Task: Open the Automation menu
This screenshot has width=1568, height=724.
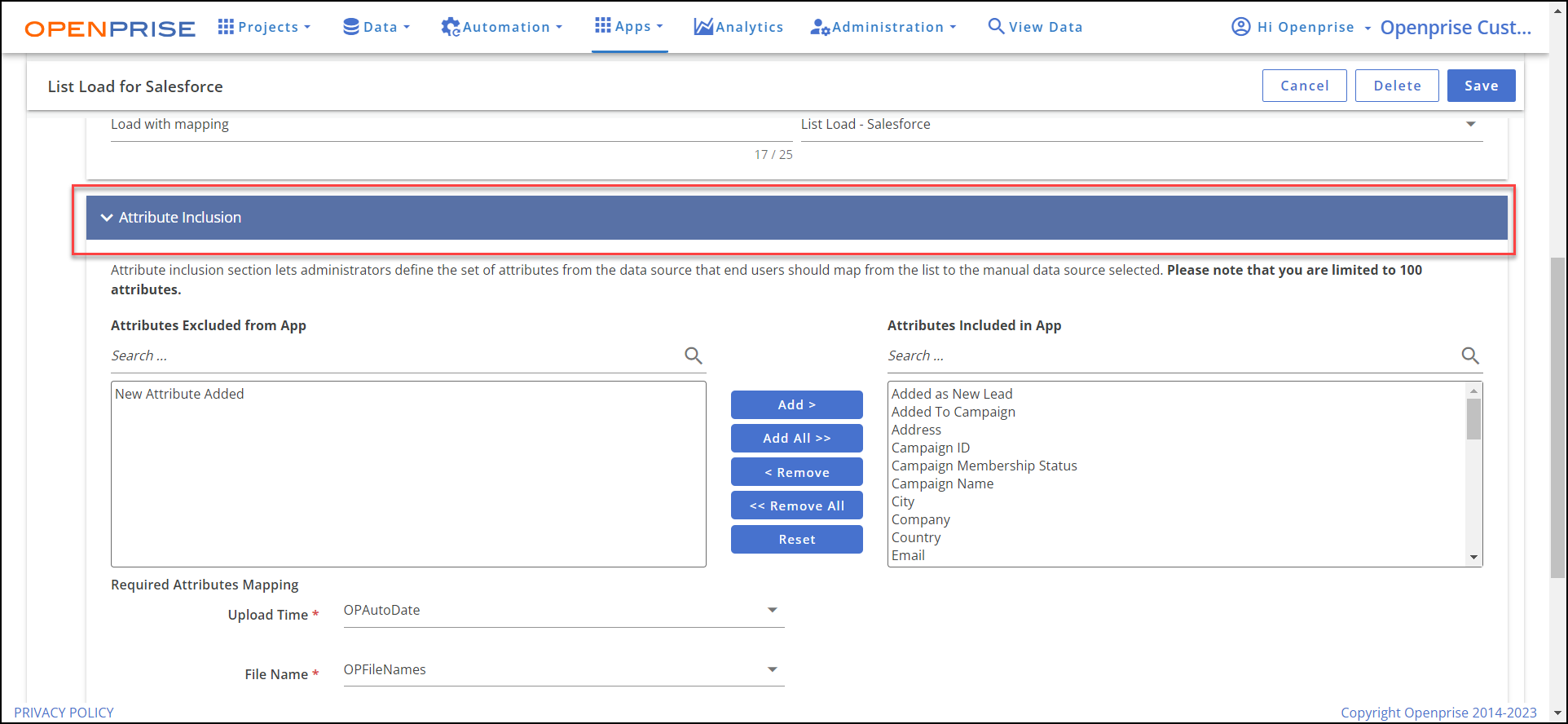Action: click(502, 27)
